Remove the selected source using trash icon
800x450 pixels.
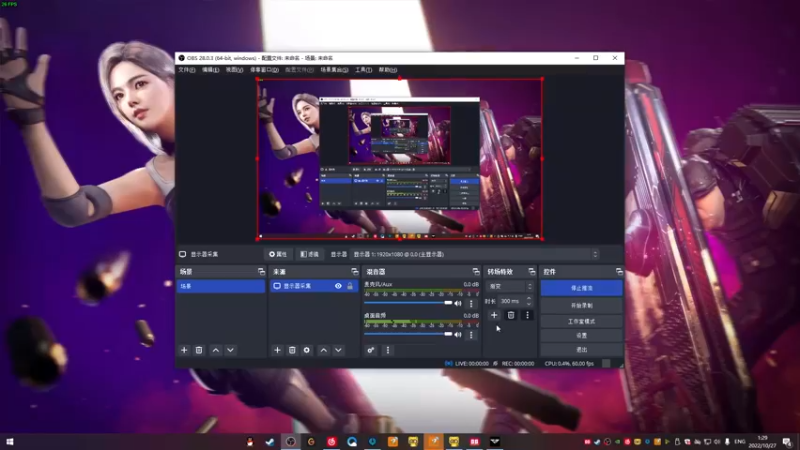tap(292, 350)
